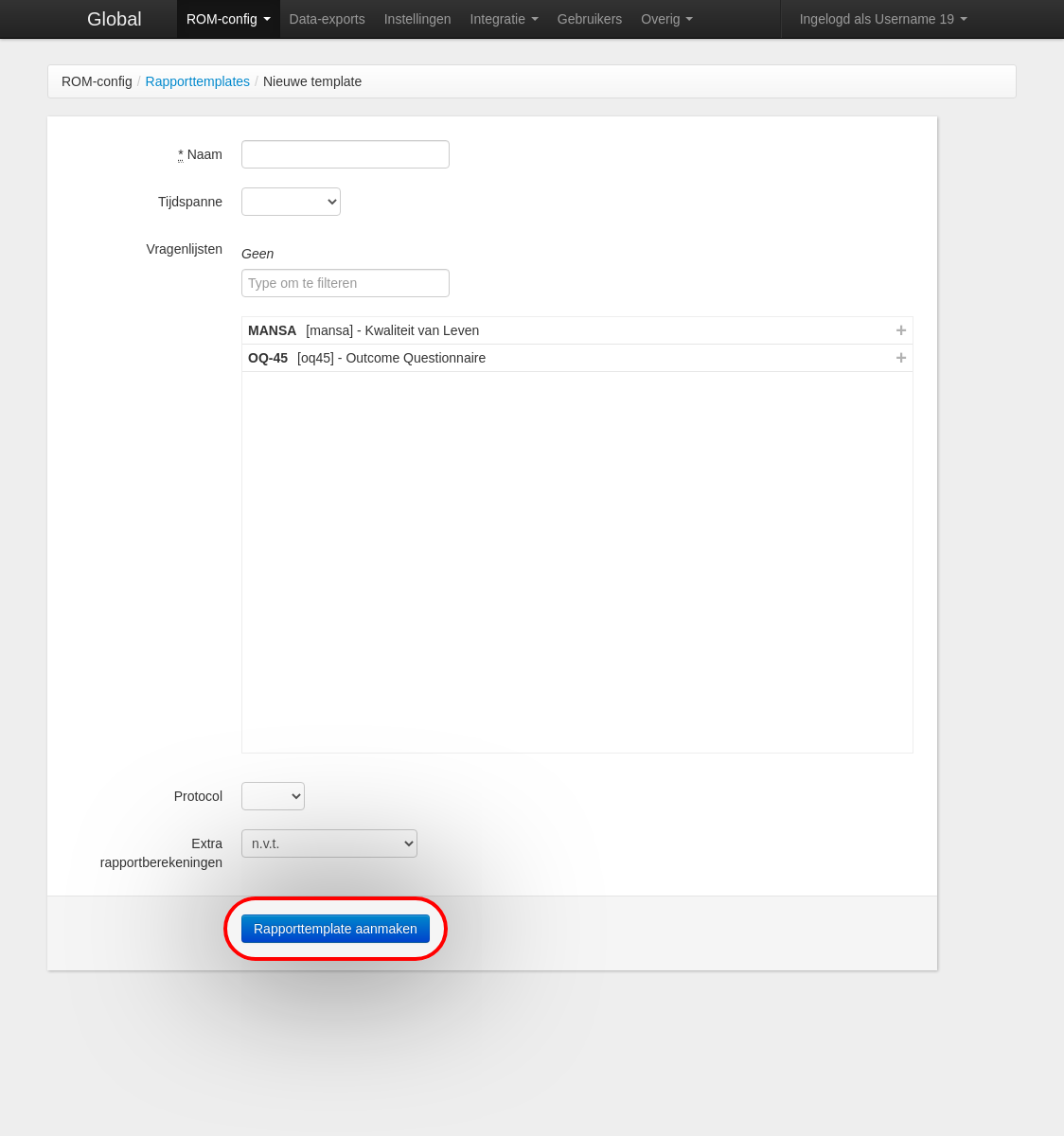Navigate to Gebruikers page
The width and height of the screenshot is (1064, 1136).
pos(589,19)
